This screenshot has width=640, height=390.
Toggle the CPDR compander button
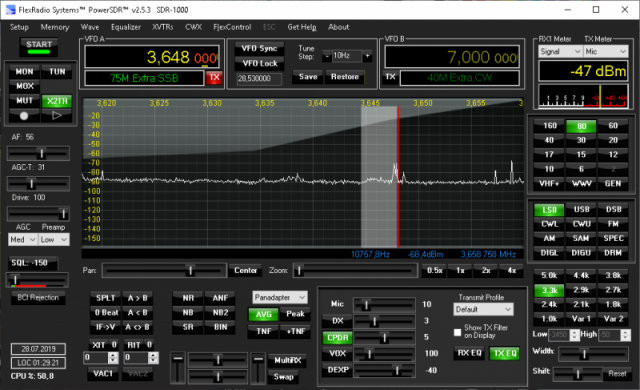coord(338,338)
